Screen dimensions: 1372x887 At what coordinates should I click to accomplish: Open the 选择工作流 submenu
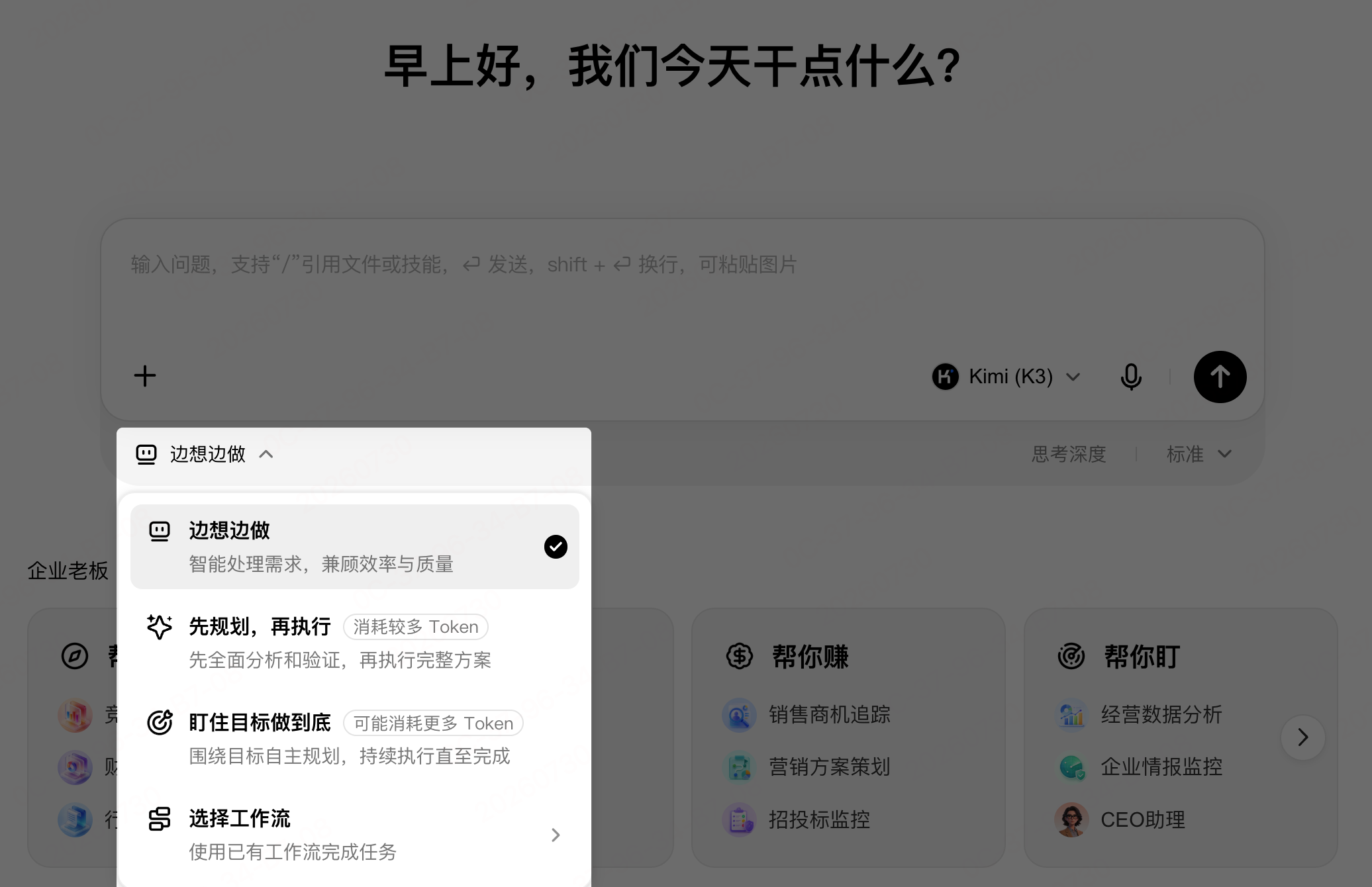point(354,835)
